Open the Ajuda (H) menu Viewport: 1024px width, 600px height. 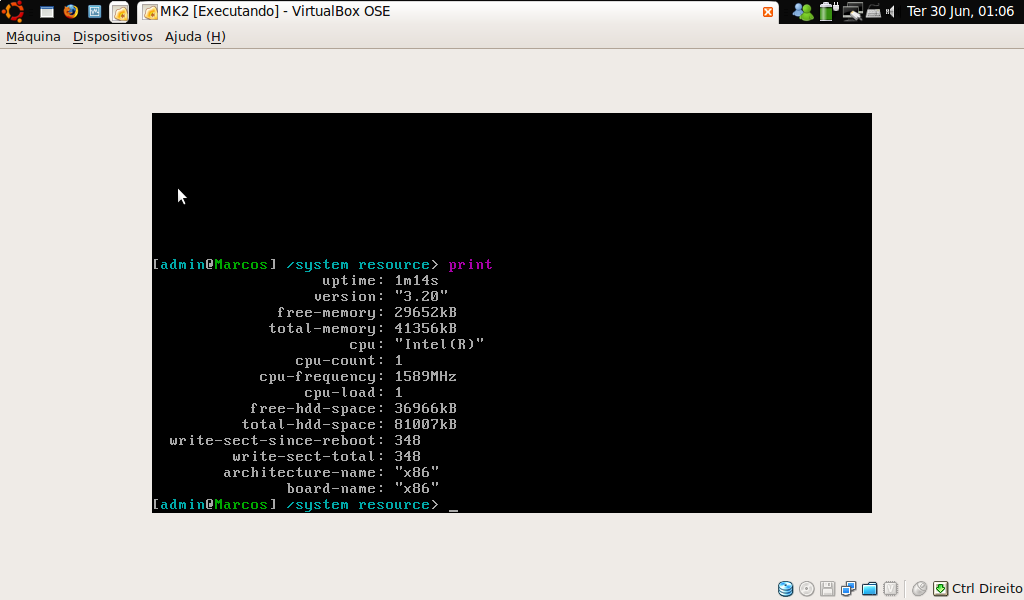(195, 37)
